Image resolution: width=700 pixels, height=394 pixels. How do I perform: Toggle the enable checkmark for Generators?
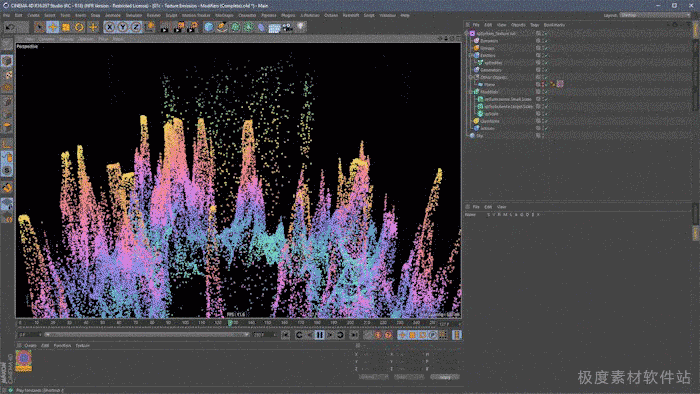pos(546,70)
